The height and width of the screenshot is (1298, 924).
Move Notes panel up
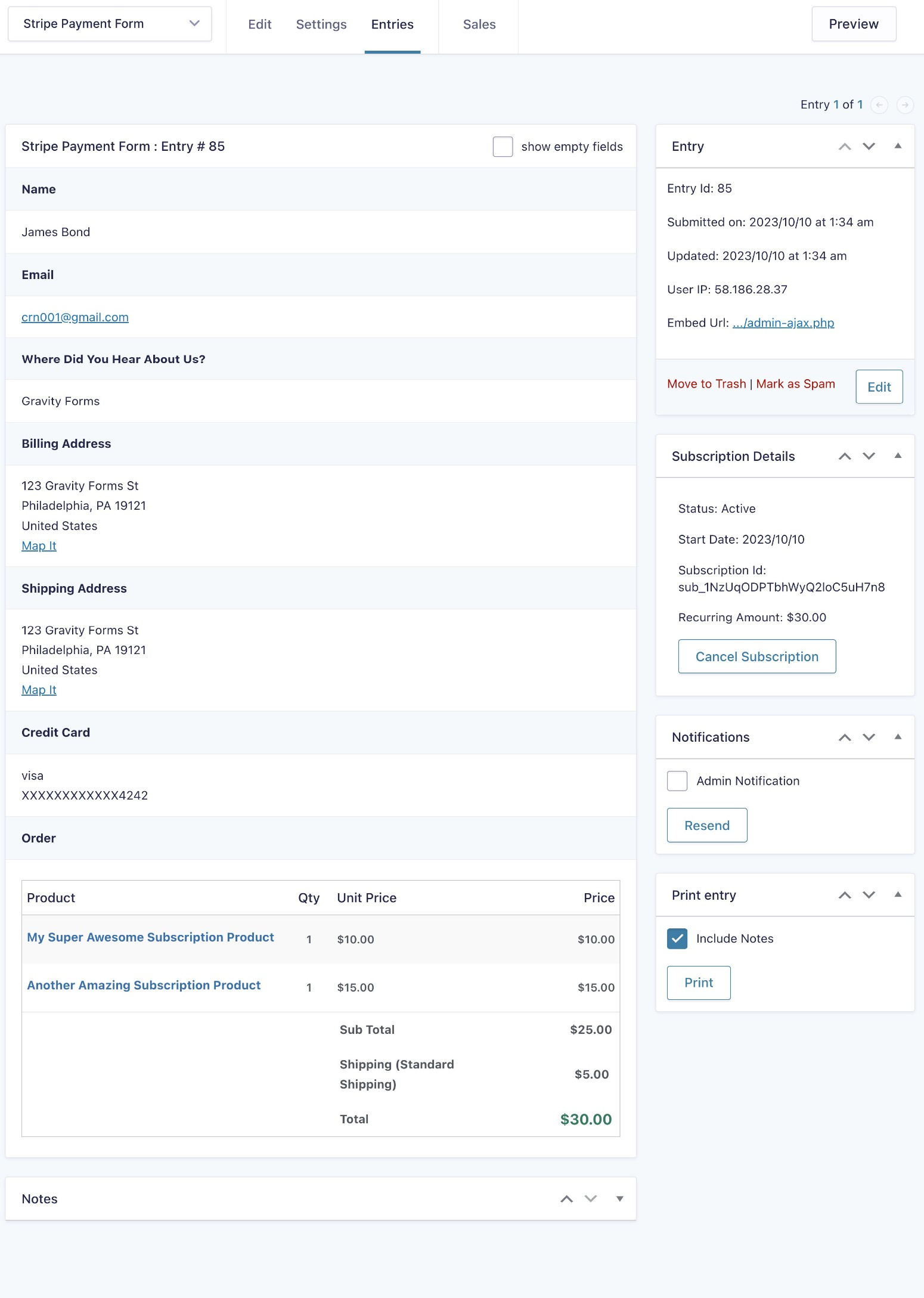point(567,1199)
